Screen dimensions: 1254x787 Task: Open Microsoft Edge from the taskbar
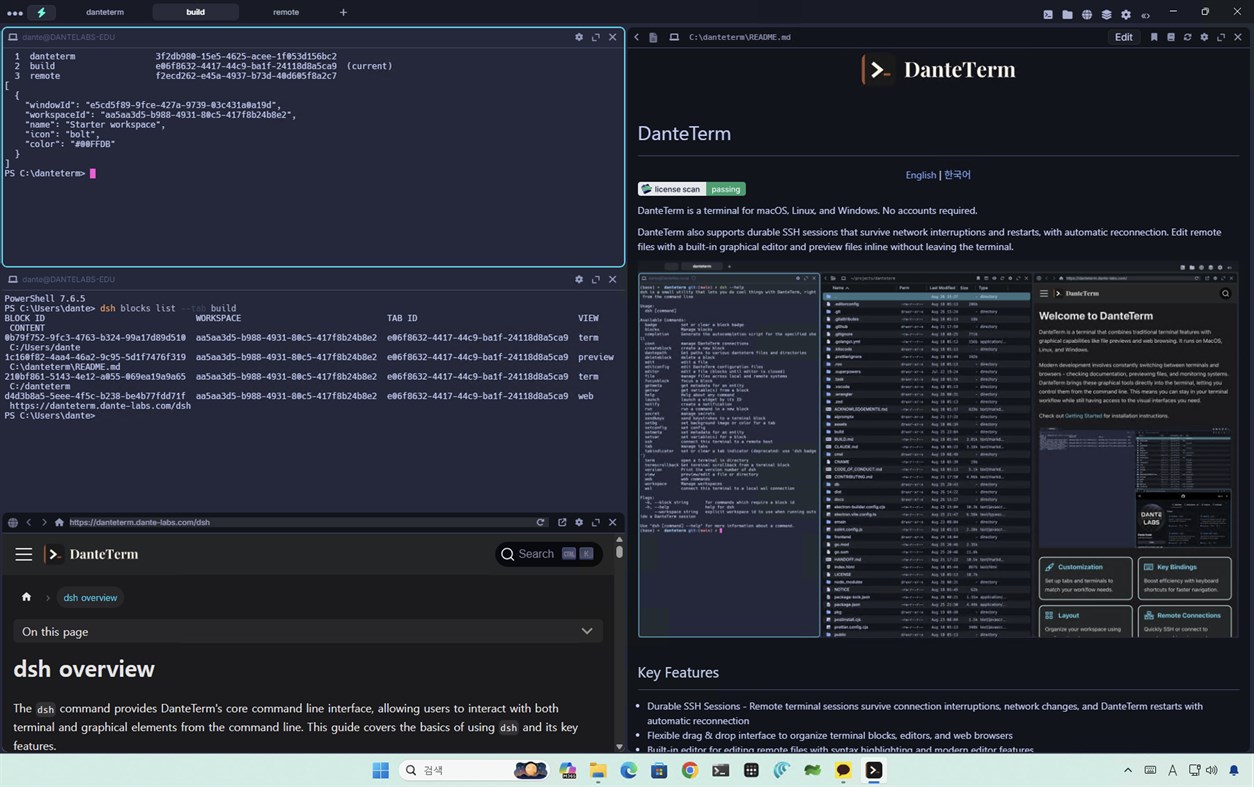pyautogui.click(x=628, y=770)
